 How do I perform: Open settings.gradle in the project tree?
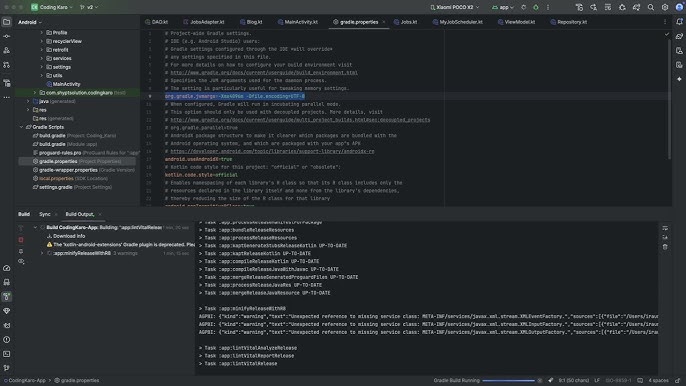[56, 187]
